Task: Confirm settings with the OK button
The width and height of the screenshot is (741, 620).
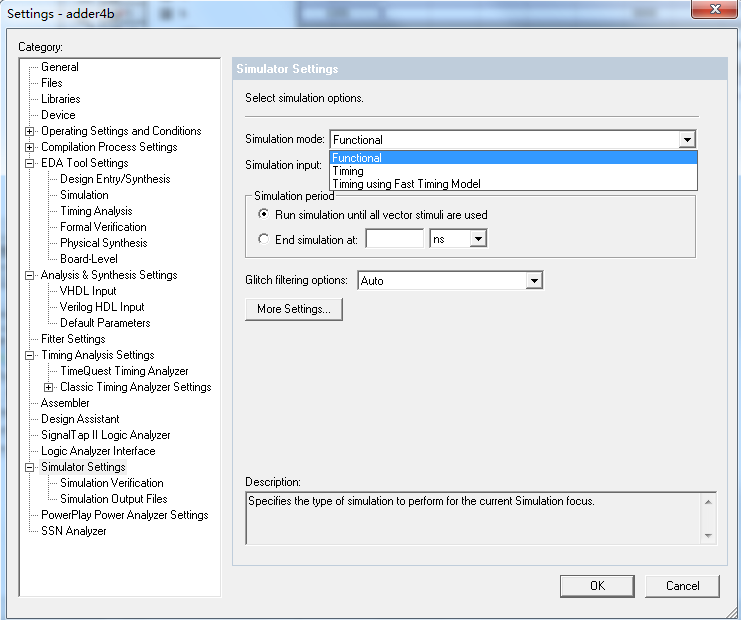Action: (597, 586)
